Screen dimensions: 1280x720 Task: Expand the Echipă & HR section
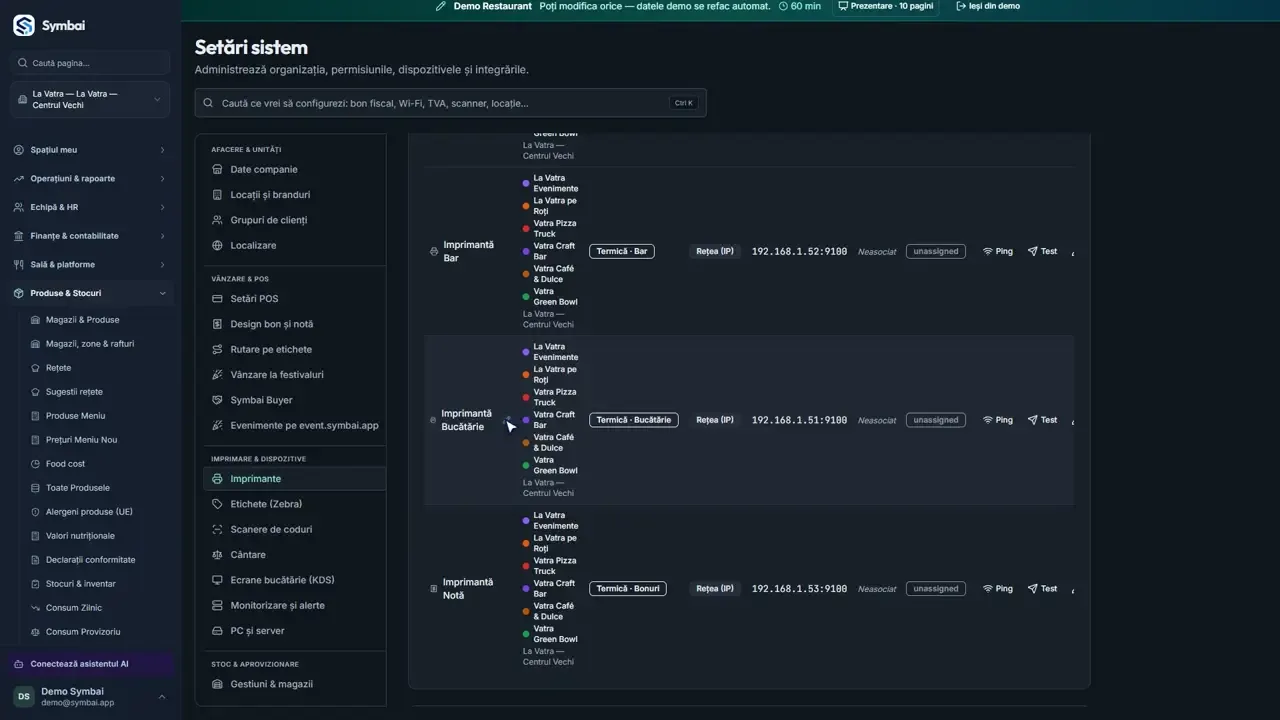(x=90, y=207)
